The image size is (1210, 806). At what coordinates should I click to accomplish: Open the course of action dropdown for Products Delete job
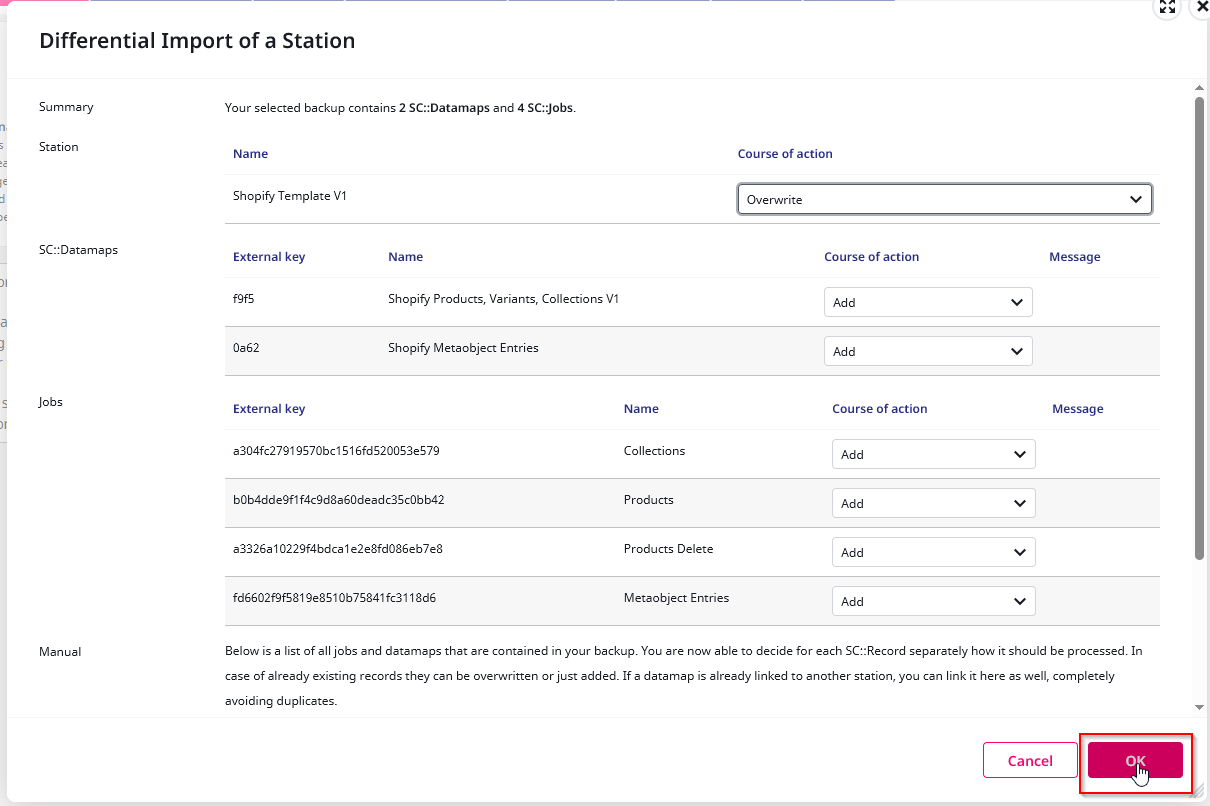click(933, 552)
